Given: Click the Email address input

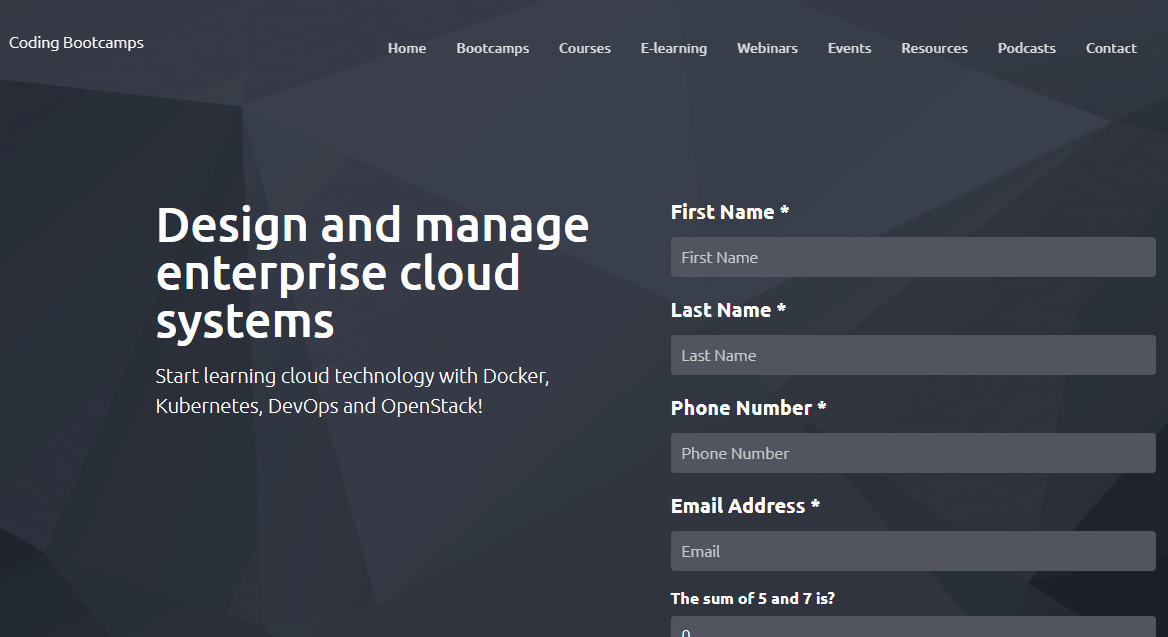Looking at the screenshot, I should coord(912,551).
